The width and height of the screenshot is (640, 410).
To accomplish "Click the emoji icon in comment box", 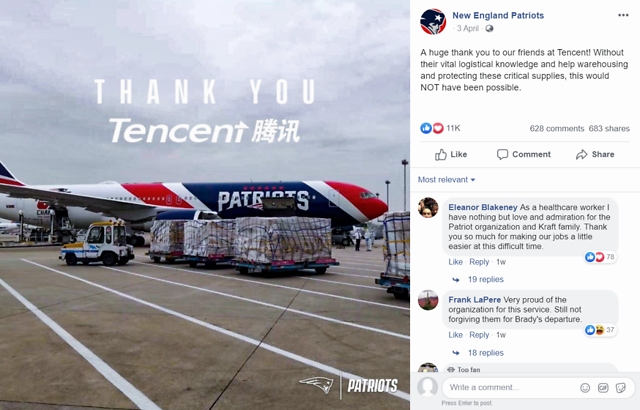I will pos(585,388).
